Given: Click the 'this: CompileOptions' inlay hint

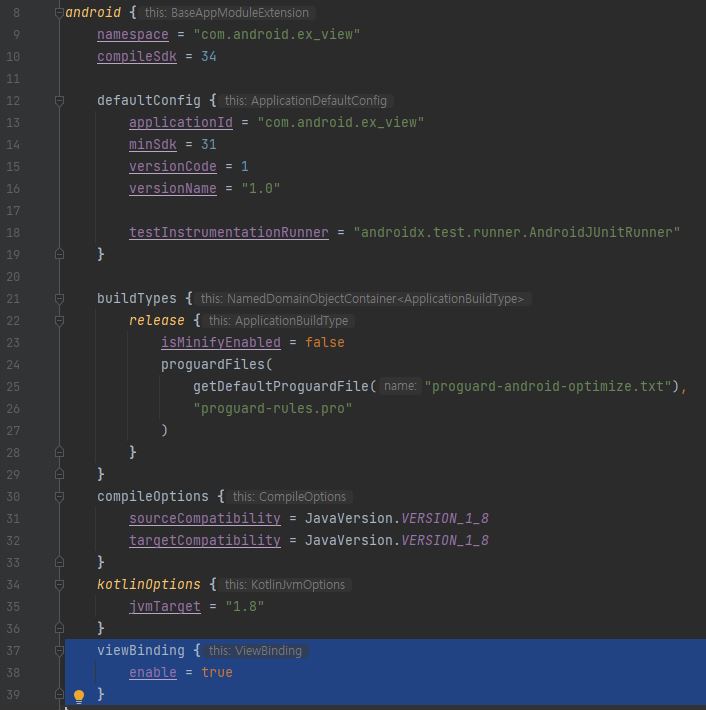Looking at the screenshot, I should (x=289, y=497).
